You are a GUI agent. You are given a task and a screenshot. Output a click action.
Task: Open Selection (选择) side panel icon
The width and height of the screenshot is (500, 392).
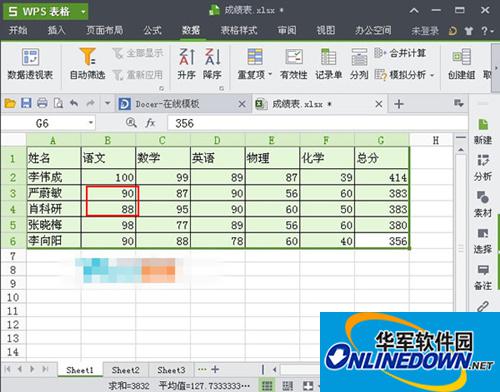coord(483,241)
